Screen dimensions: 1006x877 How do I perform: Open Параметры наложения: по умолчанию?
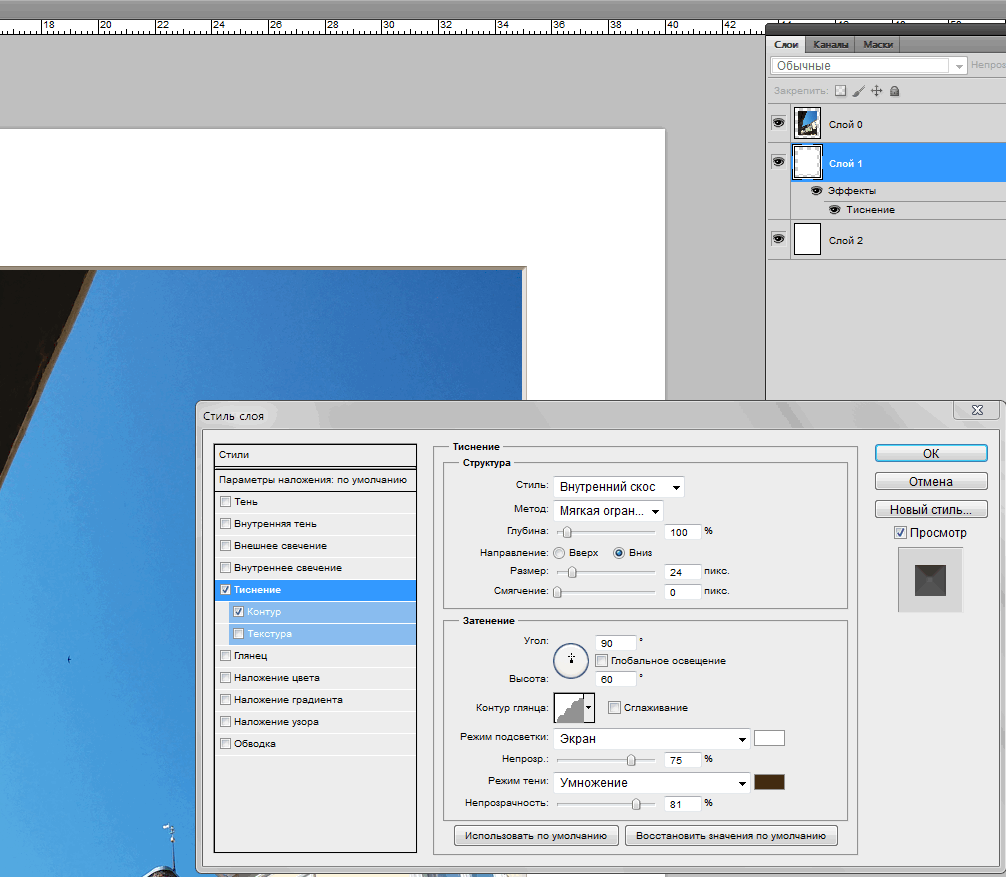[x=315, y=480]
